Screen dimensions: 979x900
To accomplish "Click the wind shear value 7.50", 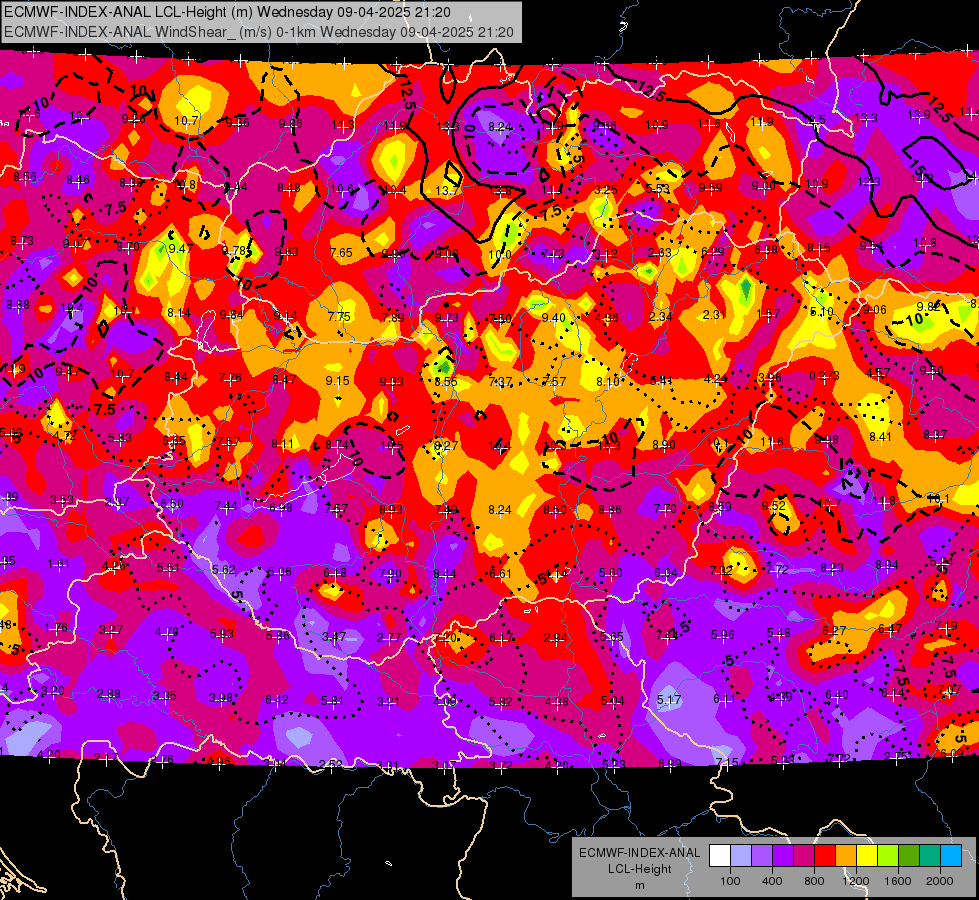I will pyautogui.click(x=500, y=319).
